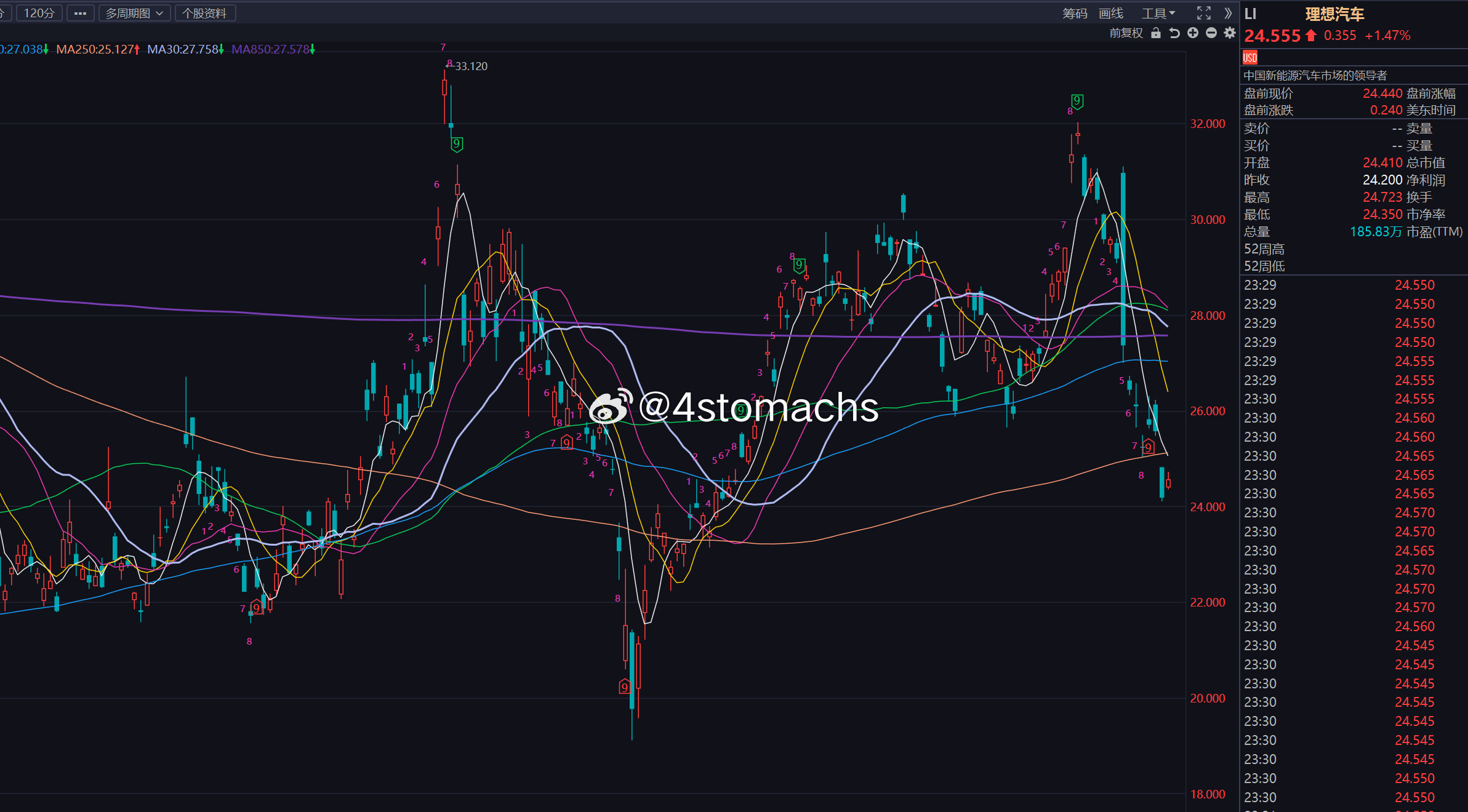This screenshot has width=1468, height=812.
Task: Click the 总量 value 185.83万
Action: (1376, 231)
